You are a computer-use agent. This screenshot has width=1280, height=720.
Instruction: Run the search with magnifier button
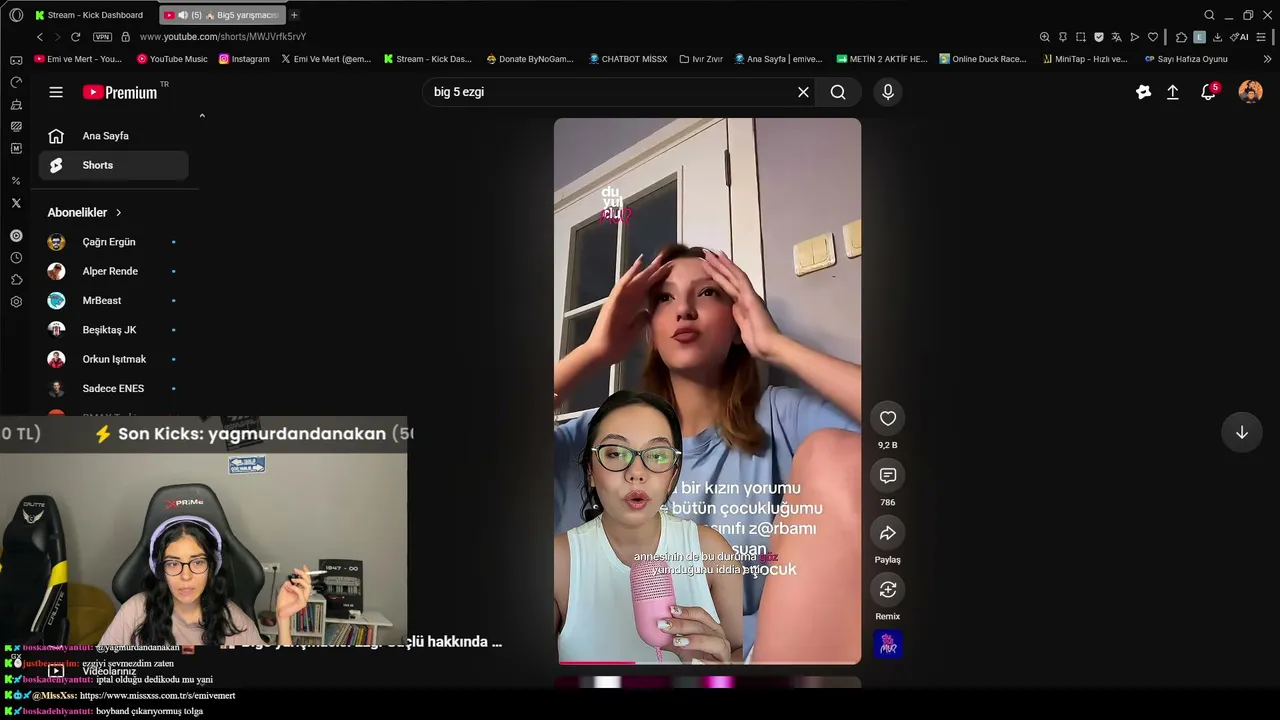point(838,92)
